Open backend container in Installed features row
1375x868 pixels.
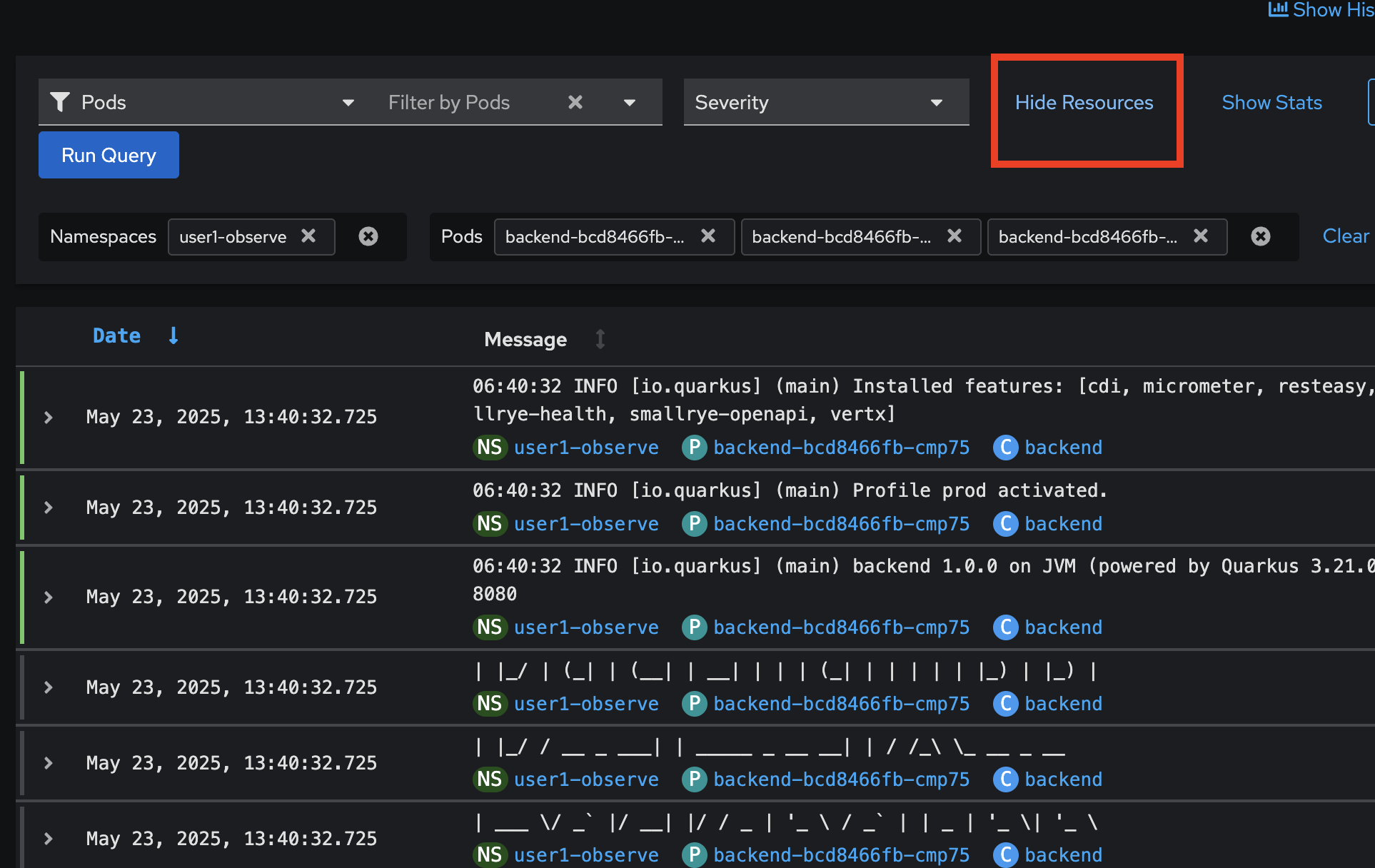point(1063,448)
